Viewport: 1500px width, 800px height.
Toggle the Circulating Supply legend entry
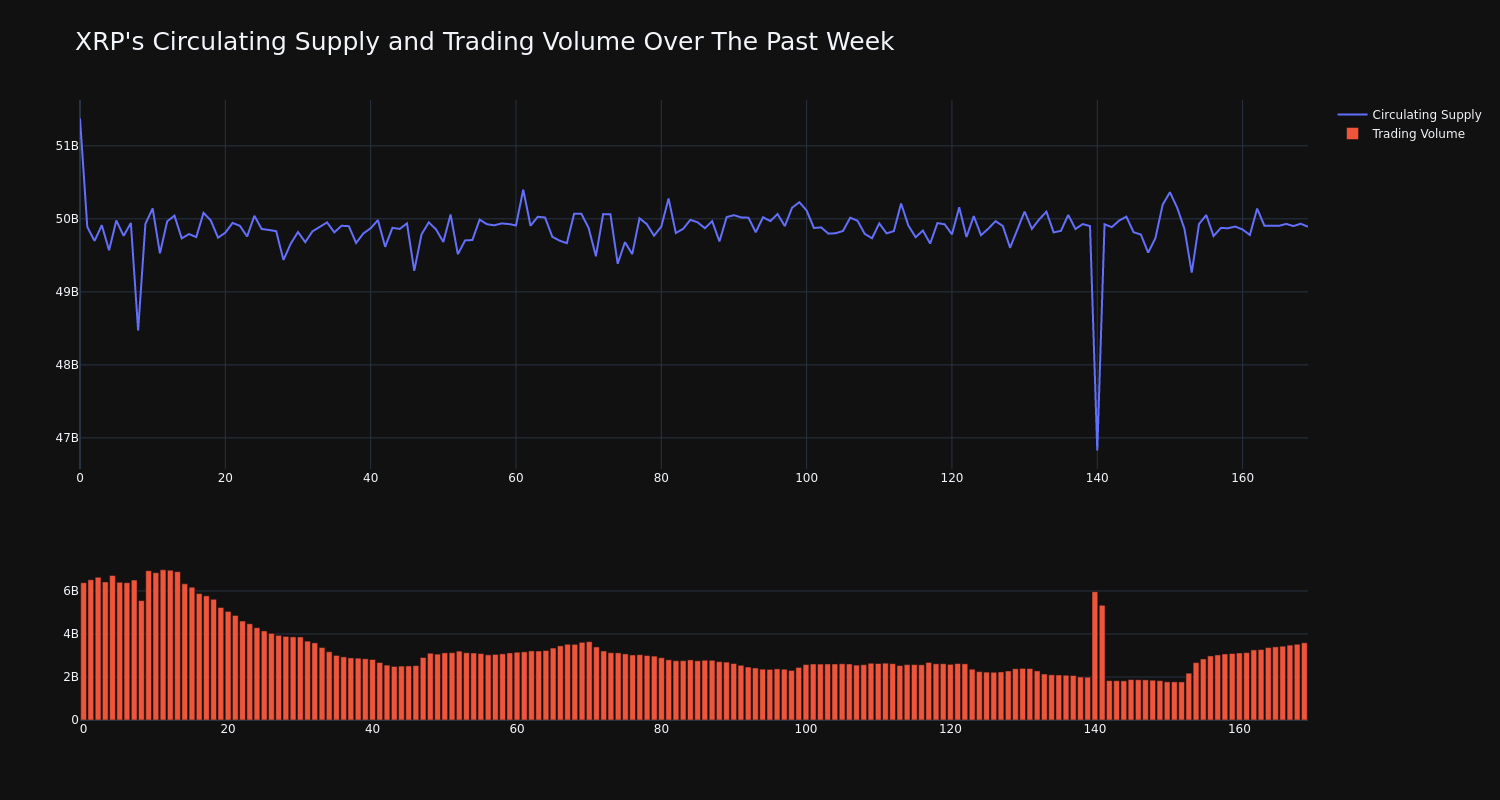pos(1410,115)
